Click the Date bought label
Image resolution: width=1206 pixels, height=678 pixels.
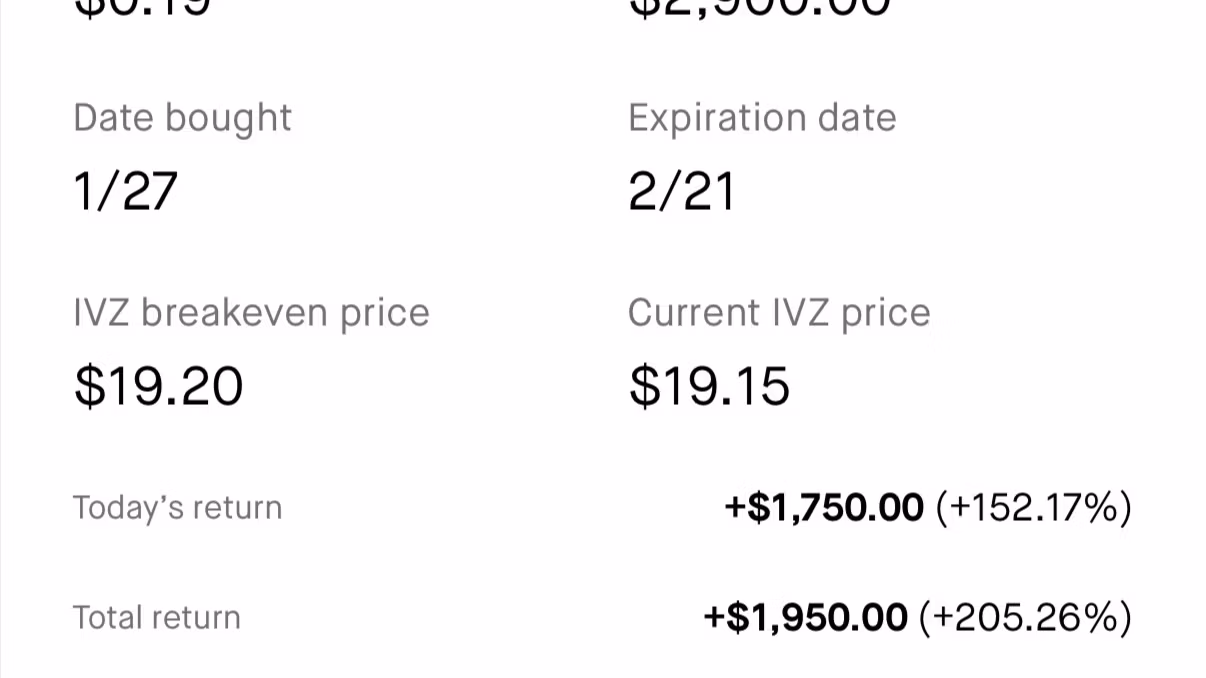(x=182, y=118)
